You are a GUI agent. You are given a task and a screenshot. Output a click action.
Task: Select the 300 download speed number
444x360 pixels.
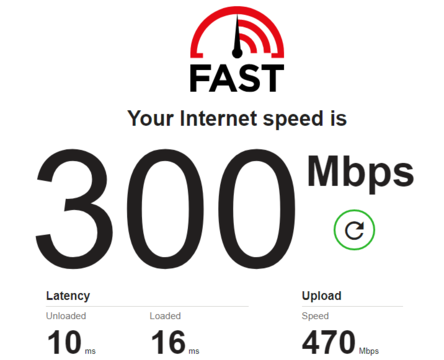(165, 209)
